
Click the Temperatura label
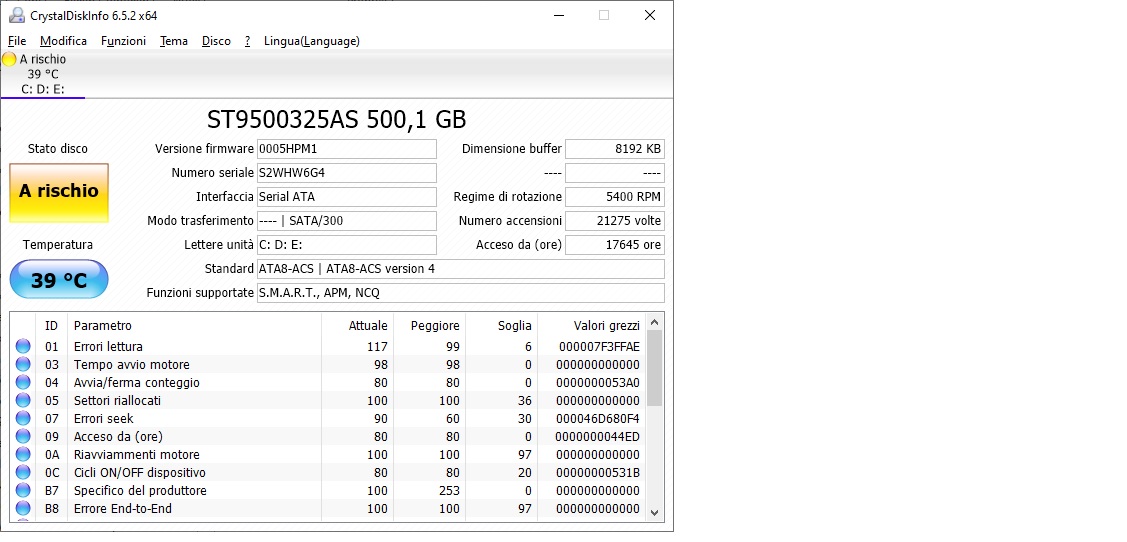pyautogui.click(x=58, y=244)
